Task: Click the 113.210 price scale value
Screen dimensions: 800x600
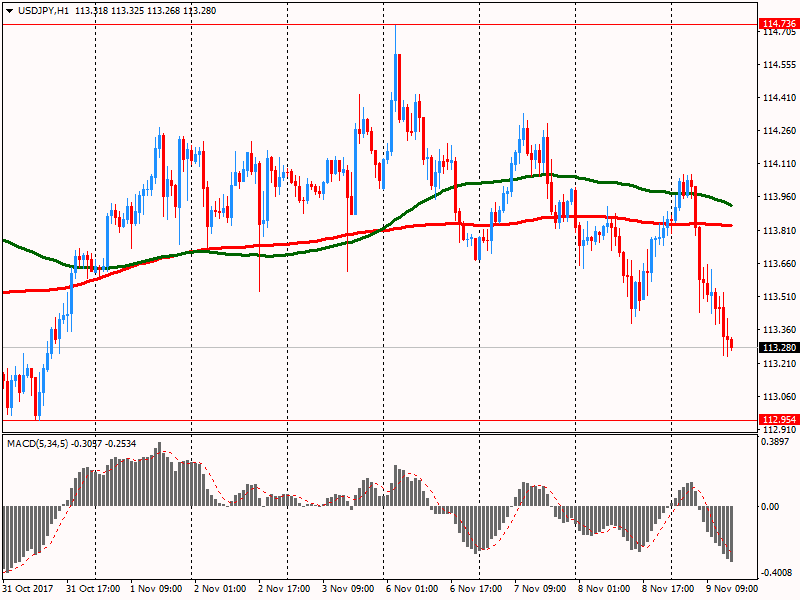Action: [779, 363]
